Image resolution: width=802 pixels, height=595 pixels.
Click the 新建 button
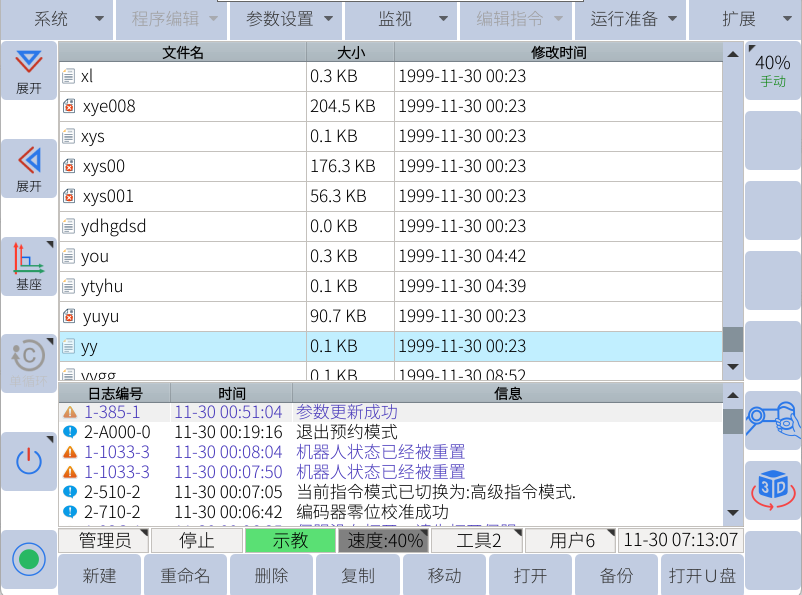point(100,575)
